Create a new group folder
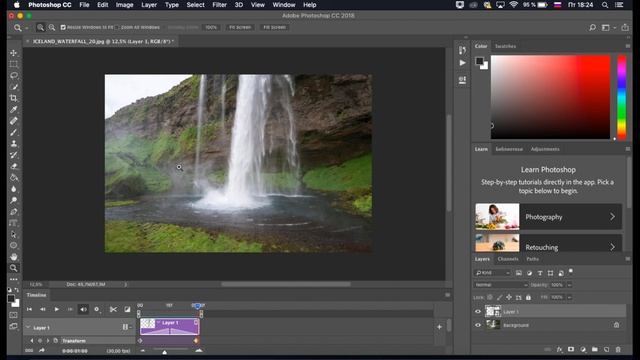Image resolution: width=640 pixels, height=360 pixels. pos(595,349)
